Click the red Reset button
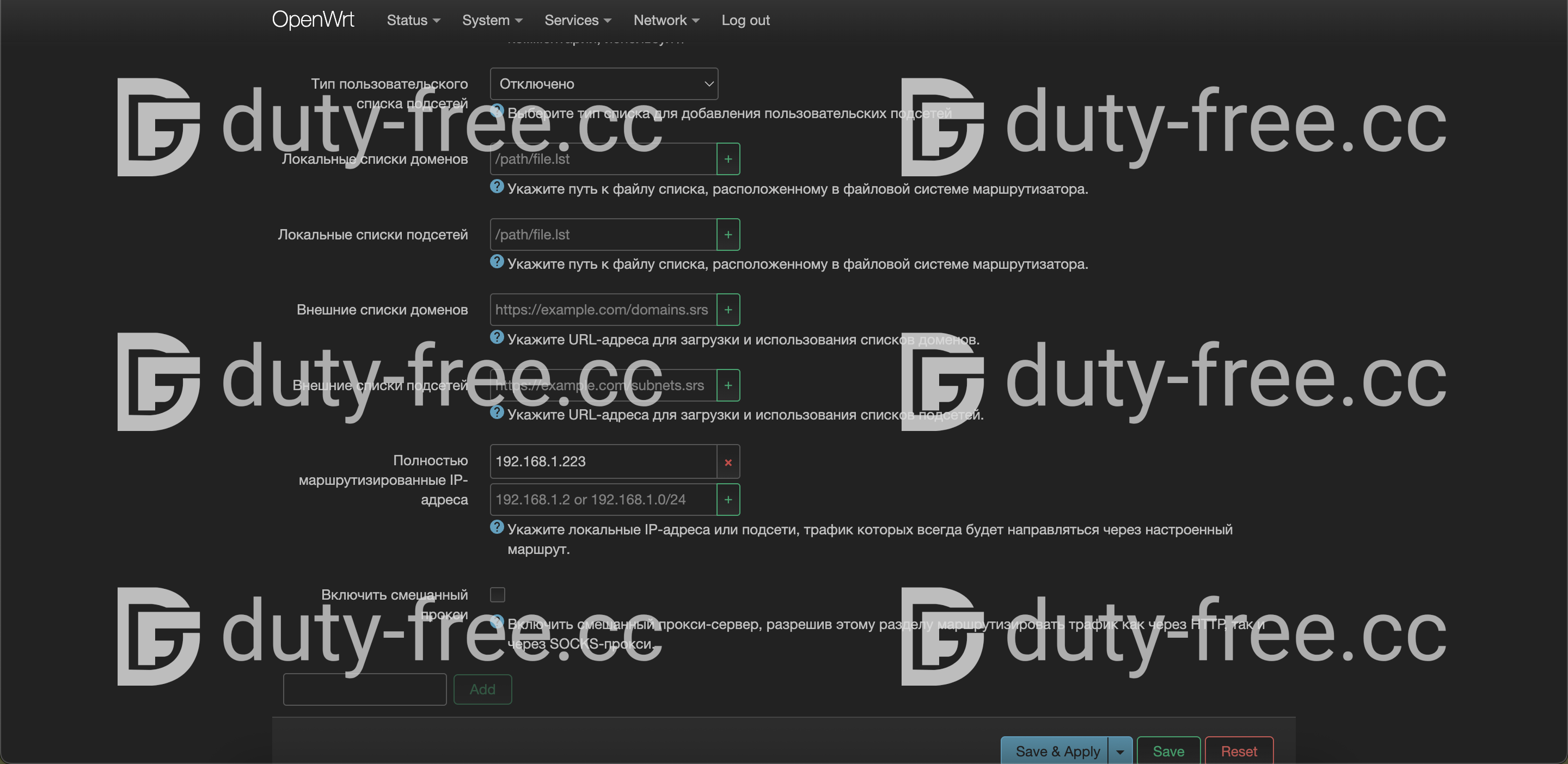The height and width of the screenshot is (764, 1568). [x=1238, y=752]
